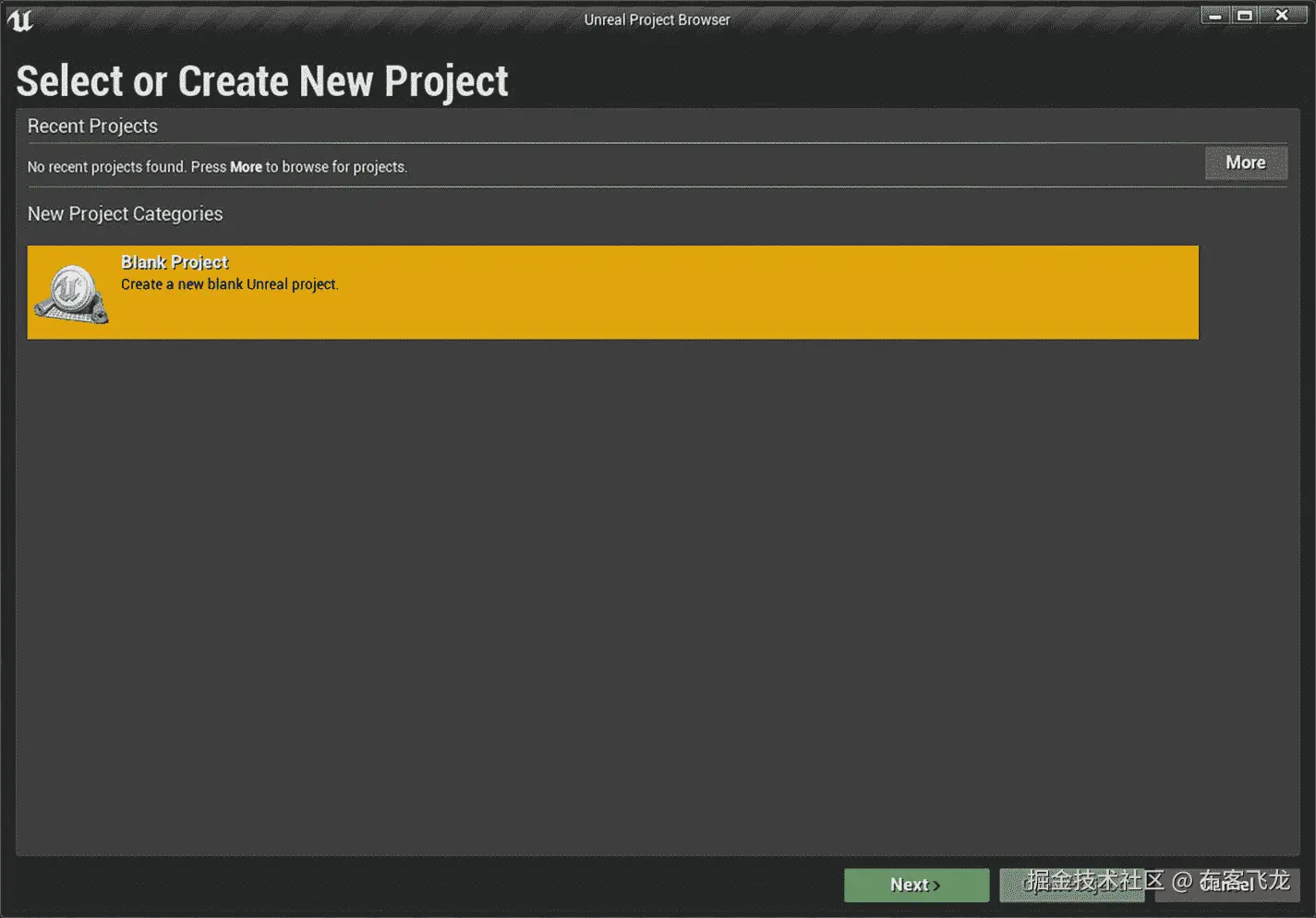Click the Blank Project Unreal logo thumbnail

(71, 294)
